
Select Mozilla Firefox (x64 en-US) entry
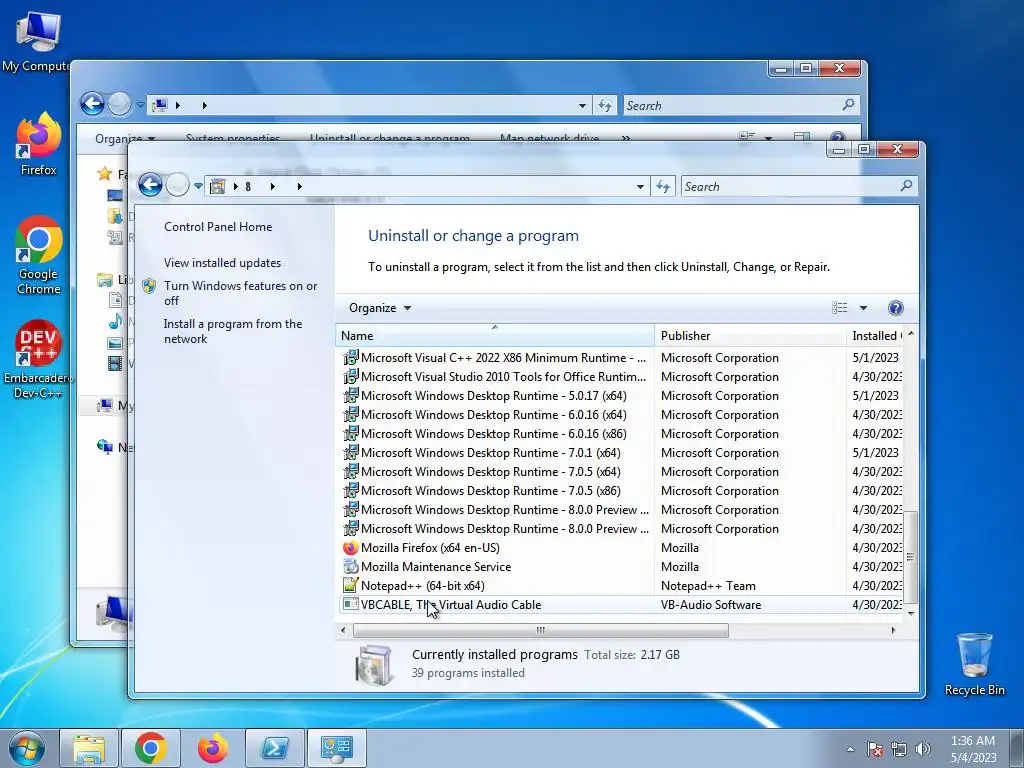621,548
